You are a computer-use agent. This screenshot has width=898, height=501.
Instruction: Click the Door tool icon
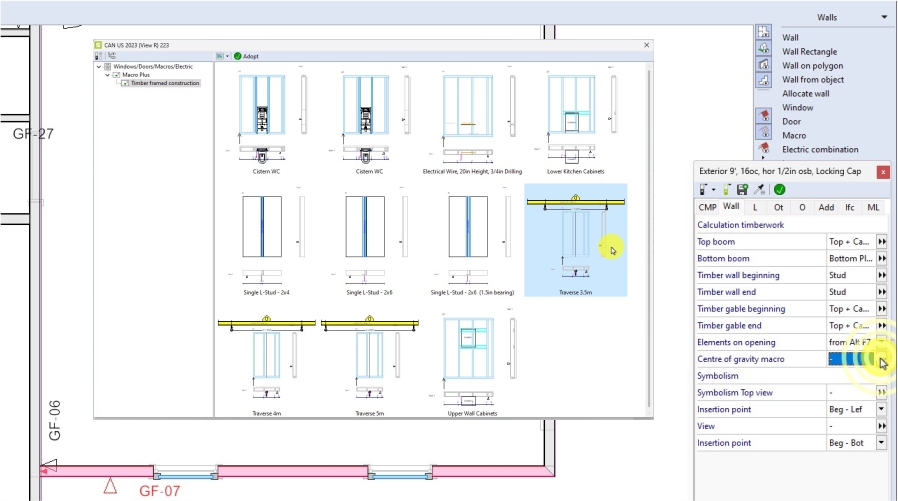(x=763, y=121)
